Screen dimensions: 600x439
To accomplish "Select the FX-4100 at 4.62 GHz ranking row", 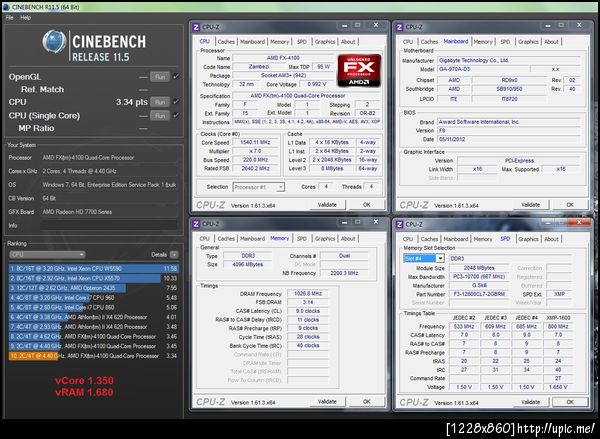I will coord(94,336).
